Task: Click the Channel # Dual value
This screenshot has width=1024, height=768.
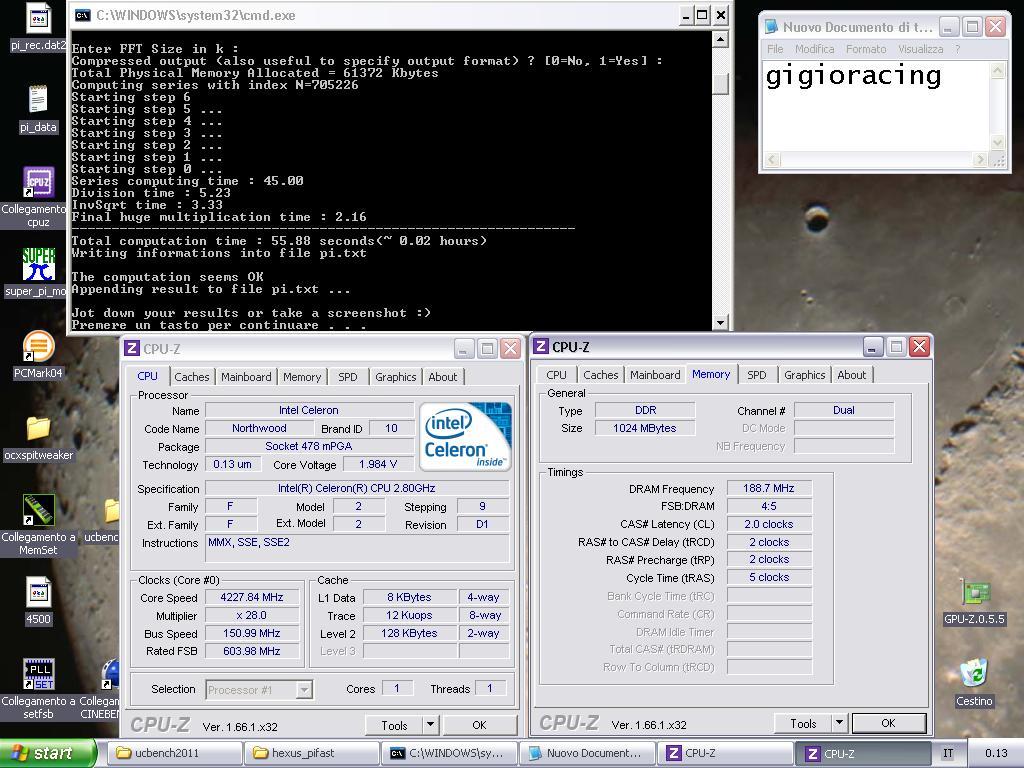Action: 844,410
